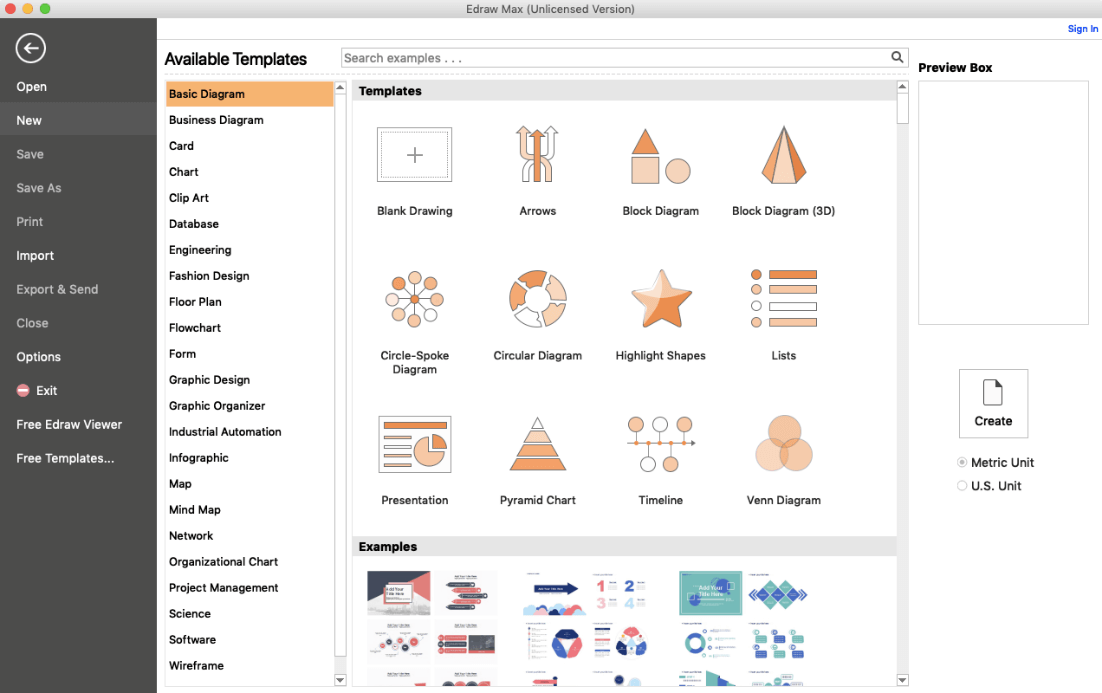The height and width of the screenshot is (693, 1102).
Task: Open the teal Add Your Title Here example thumbnail
Action: [711, 593]
